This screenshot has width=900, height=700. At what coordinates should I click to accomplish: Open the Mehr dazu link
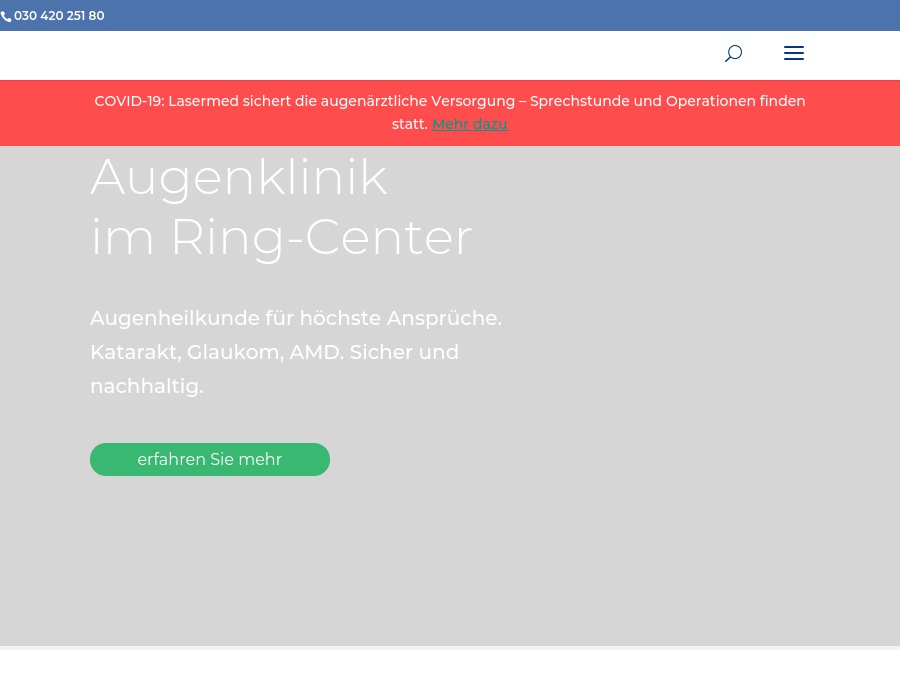pyautogui.click(x=469, y=124)
